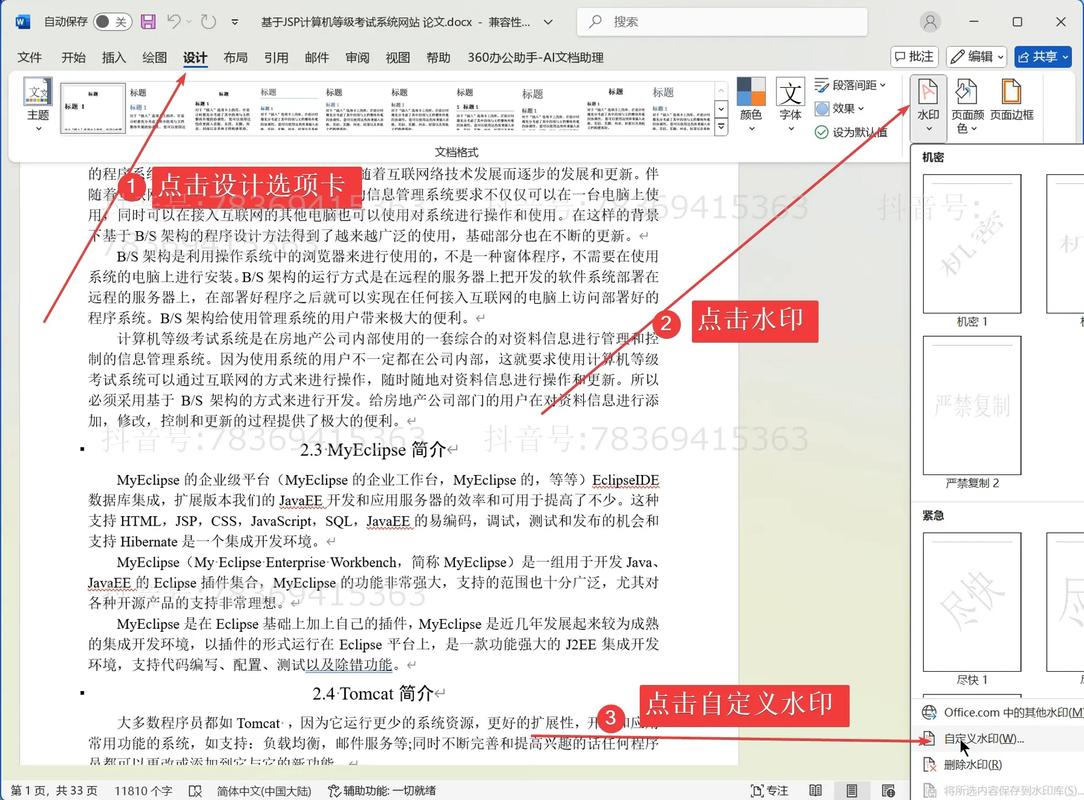This screenshot has width=1084, height=800.
Task: Select the 机密 1 watermark thumbnail
Action: [x=971, y=242]
